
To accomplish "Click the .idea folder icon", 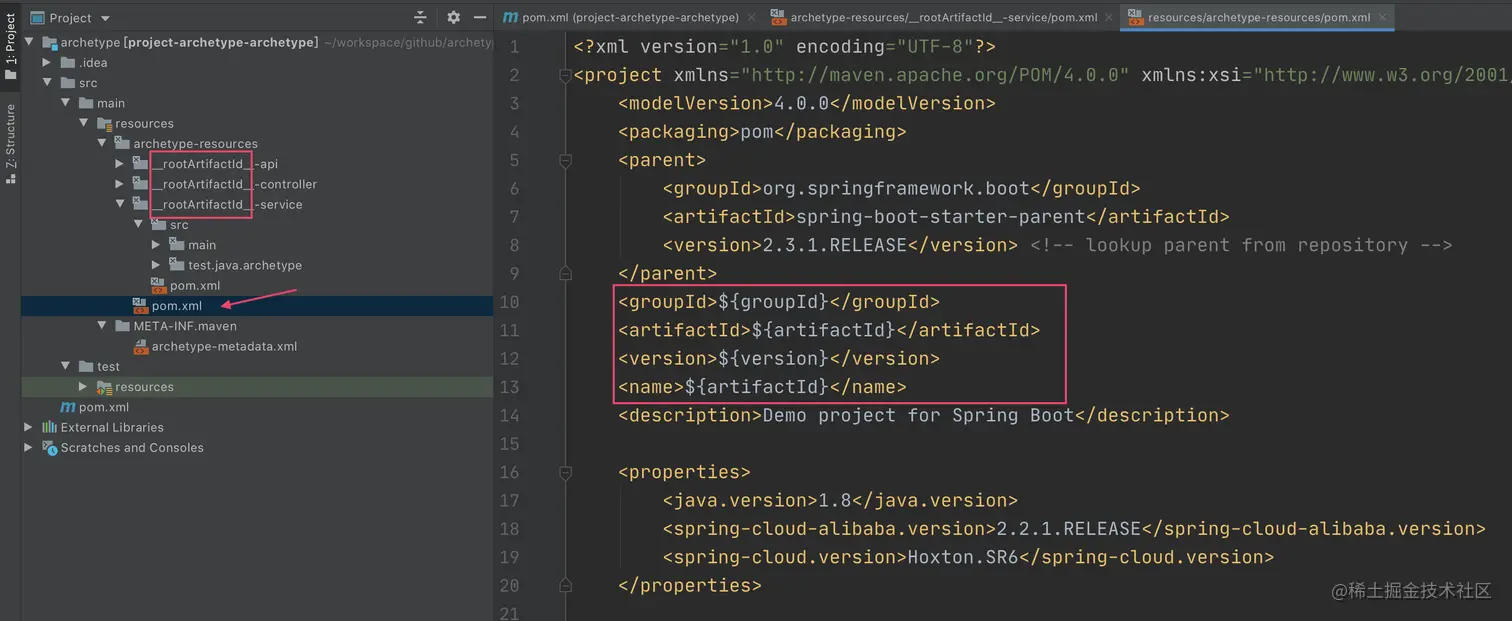I will point(68,62).
